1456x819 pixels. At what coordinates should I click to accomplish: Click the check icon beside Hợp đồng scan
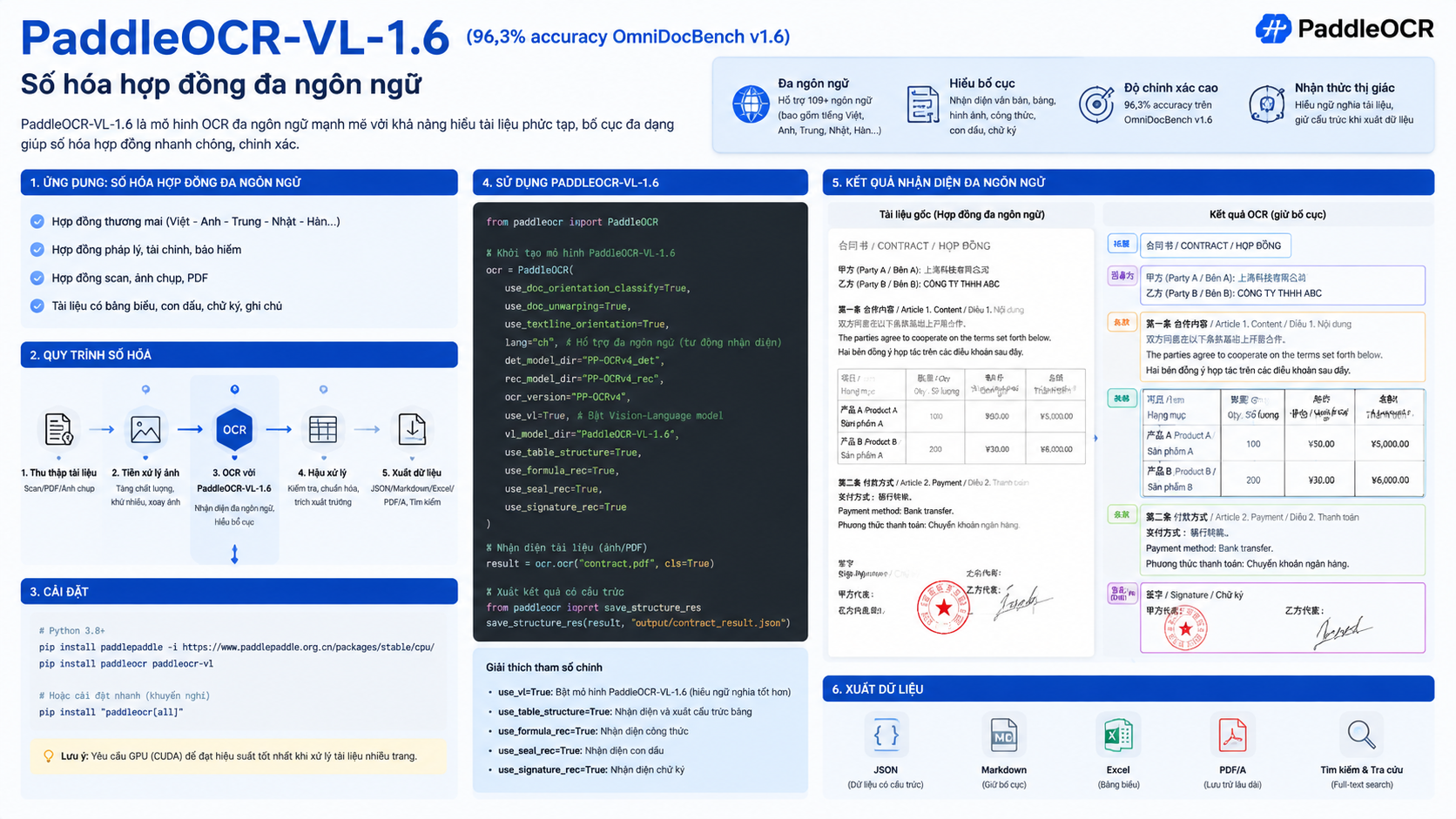point(37,279)
